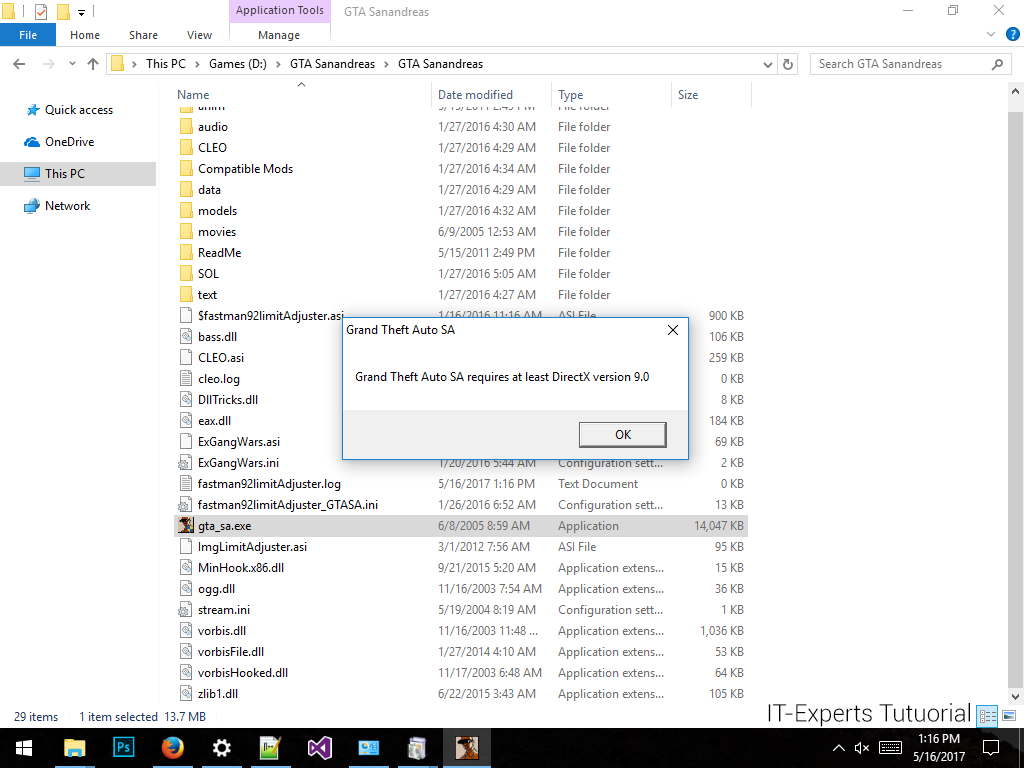The height and width of the screenshot is (768, 1024).
Task: Open the address bar history dropdown
Action: click(768, 64)
